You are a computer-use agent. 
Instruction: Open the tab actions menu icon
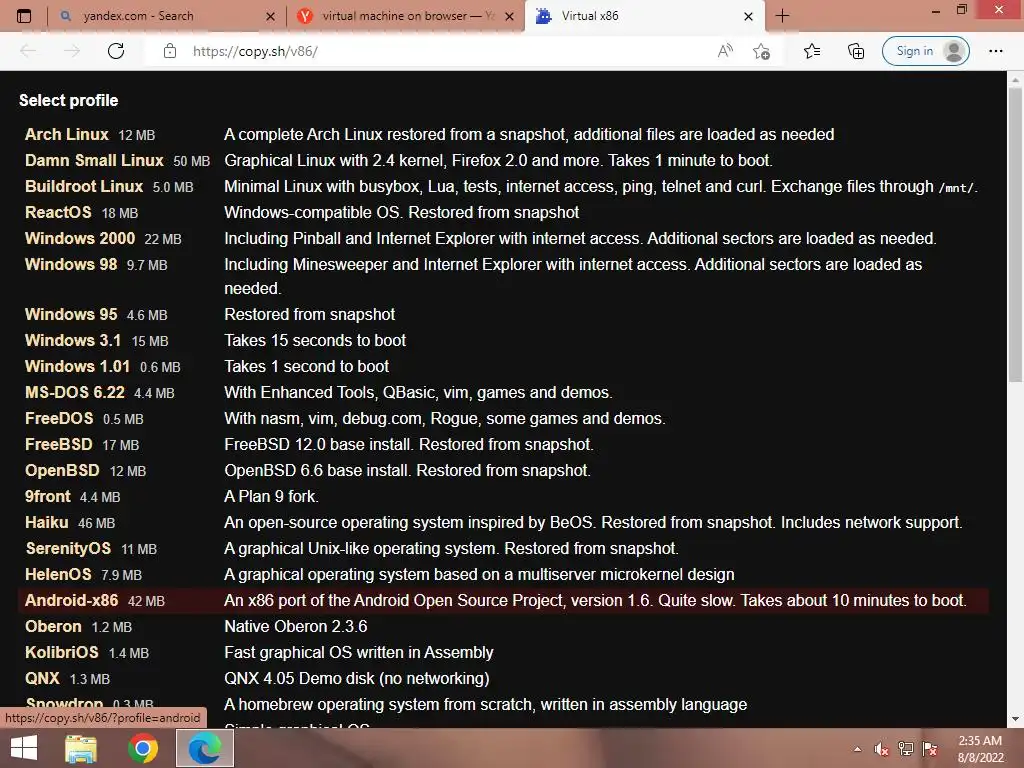coord(24,16)
